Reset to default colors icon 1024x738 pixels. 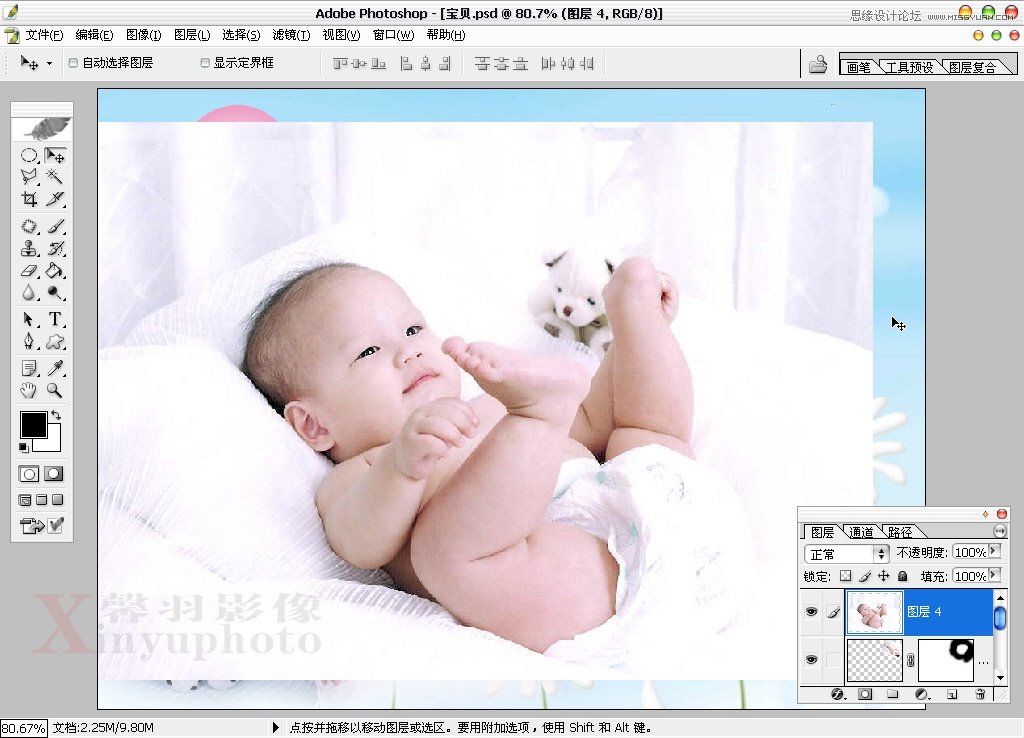(x=24, y=447)
